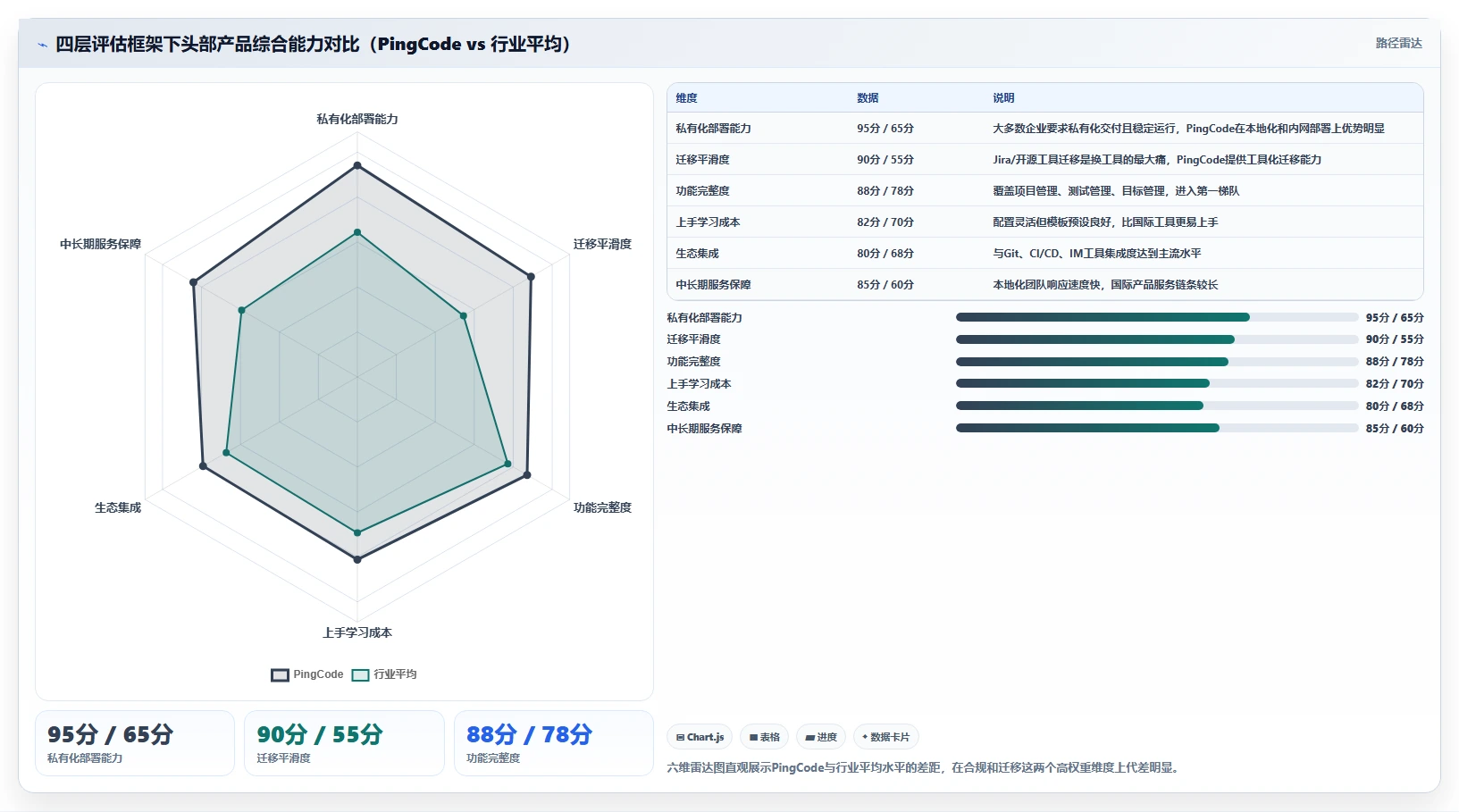This screenshot has height=812, width=1459.
Task: Select the 私有化部署能力 table row name
Action: click(x=713, y=129)
